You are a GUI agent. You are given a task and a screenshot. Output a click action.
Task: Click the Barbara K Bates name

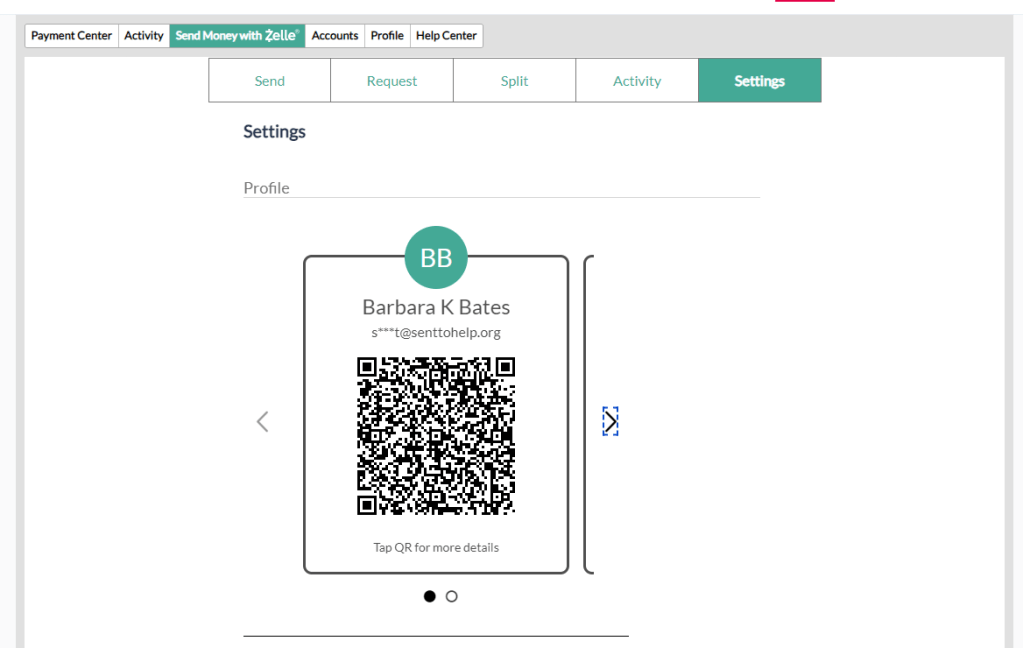coord(436,307)
